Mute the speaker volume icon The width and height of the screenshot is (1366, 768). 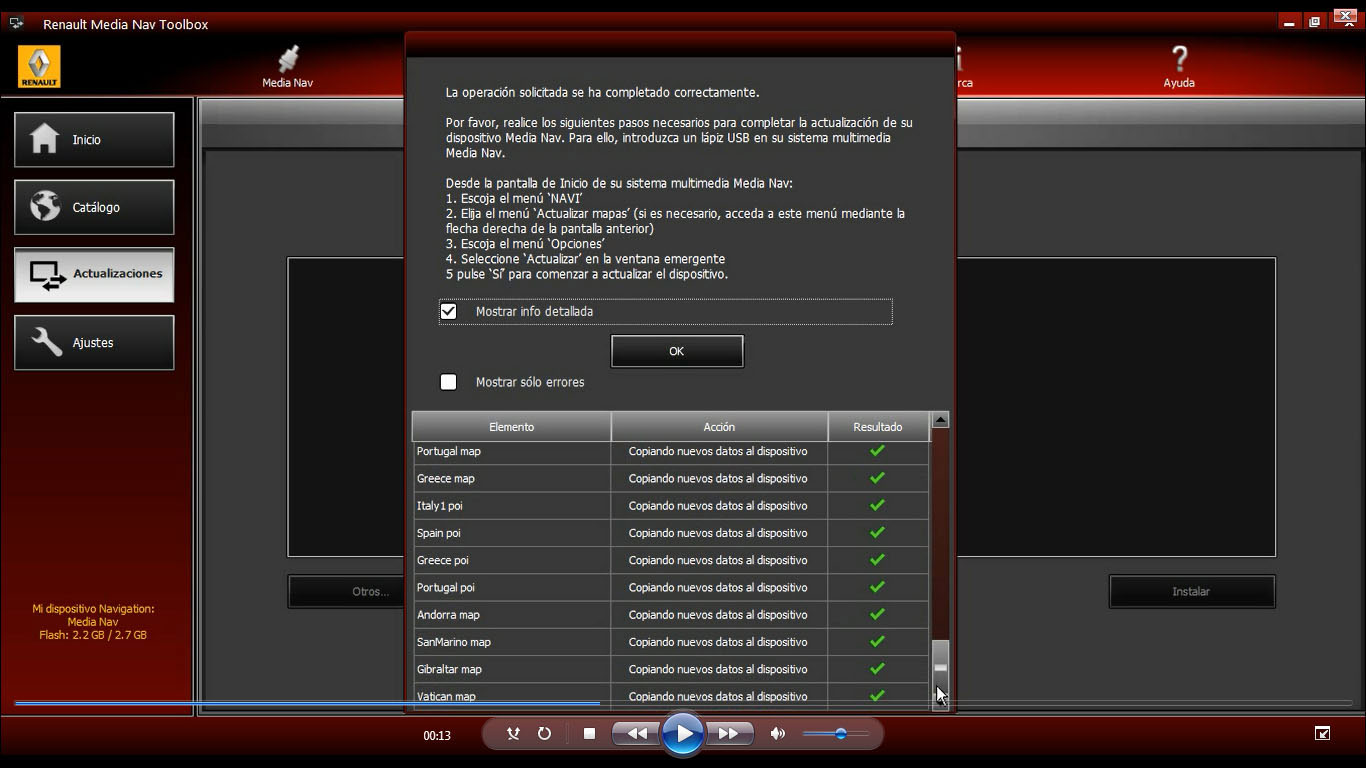(778, 734)
